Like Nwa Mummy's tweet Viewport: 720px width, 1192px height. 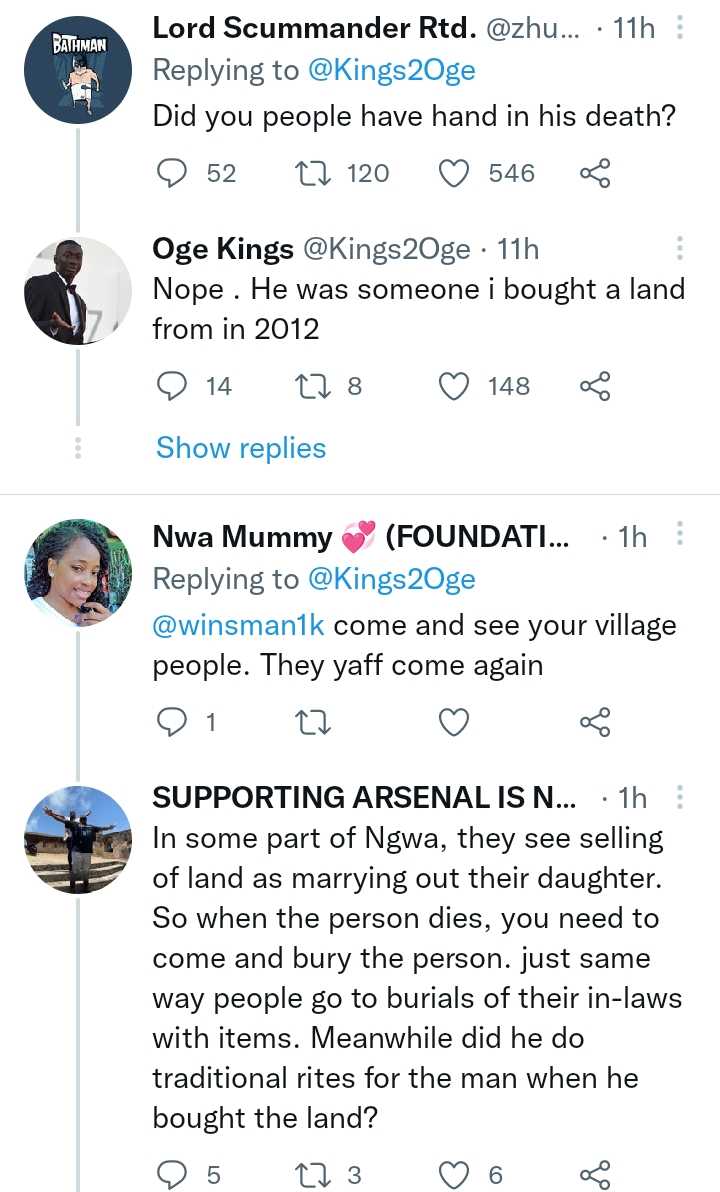click(x=455, y=721)
